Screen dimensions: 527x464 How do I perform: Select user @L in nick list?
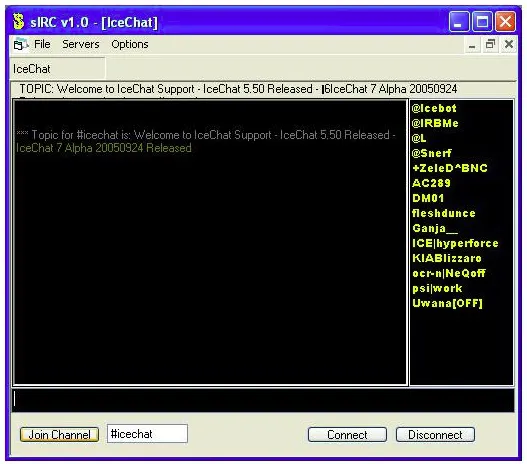(419, 138)
